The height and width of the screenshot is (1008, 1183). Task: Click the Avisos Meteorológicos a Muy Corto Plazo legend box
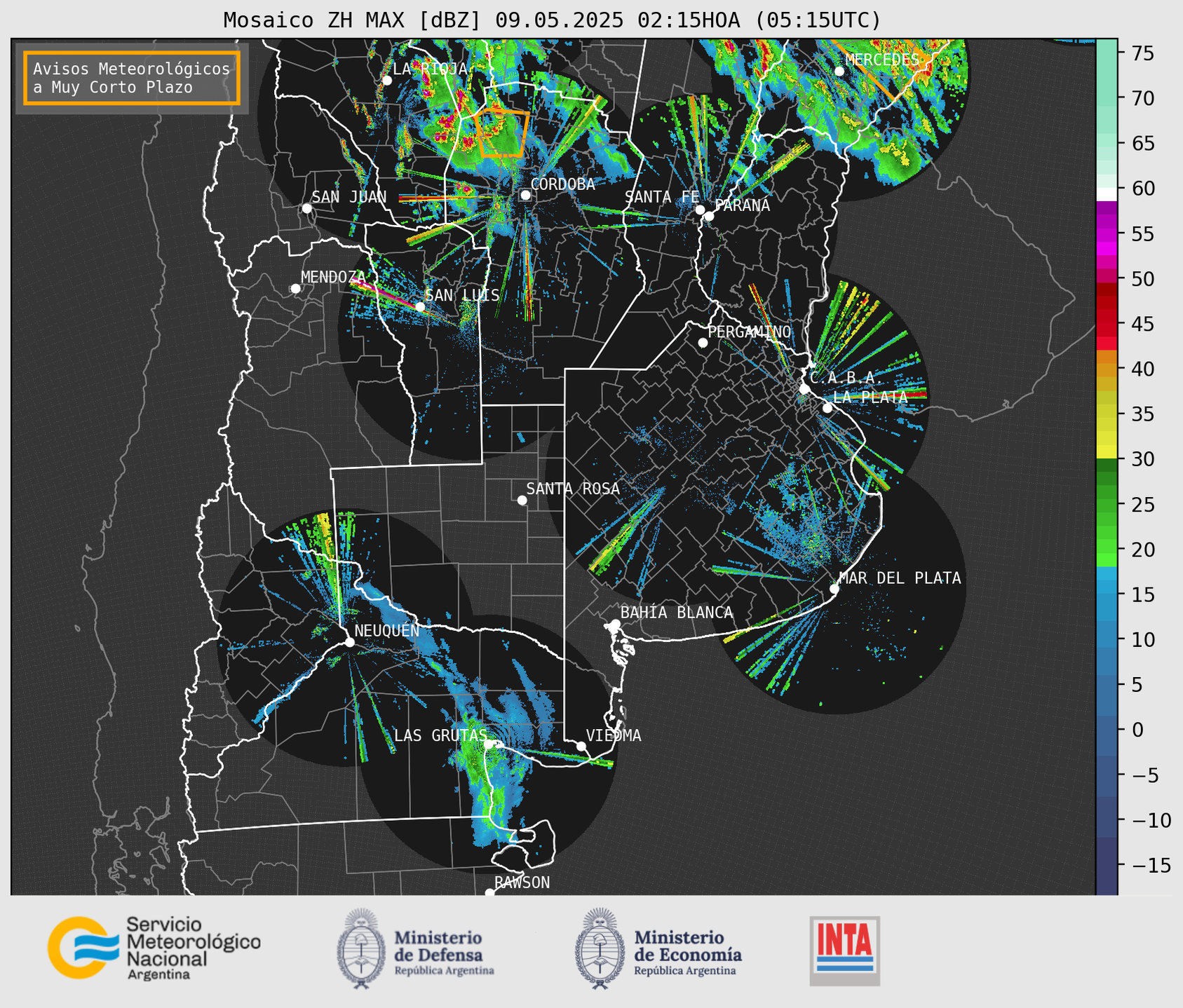click(x=132, y=78)
